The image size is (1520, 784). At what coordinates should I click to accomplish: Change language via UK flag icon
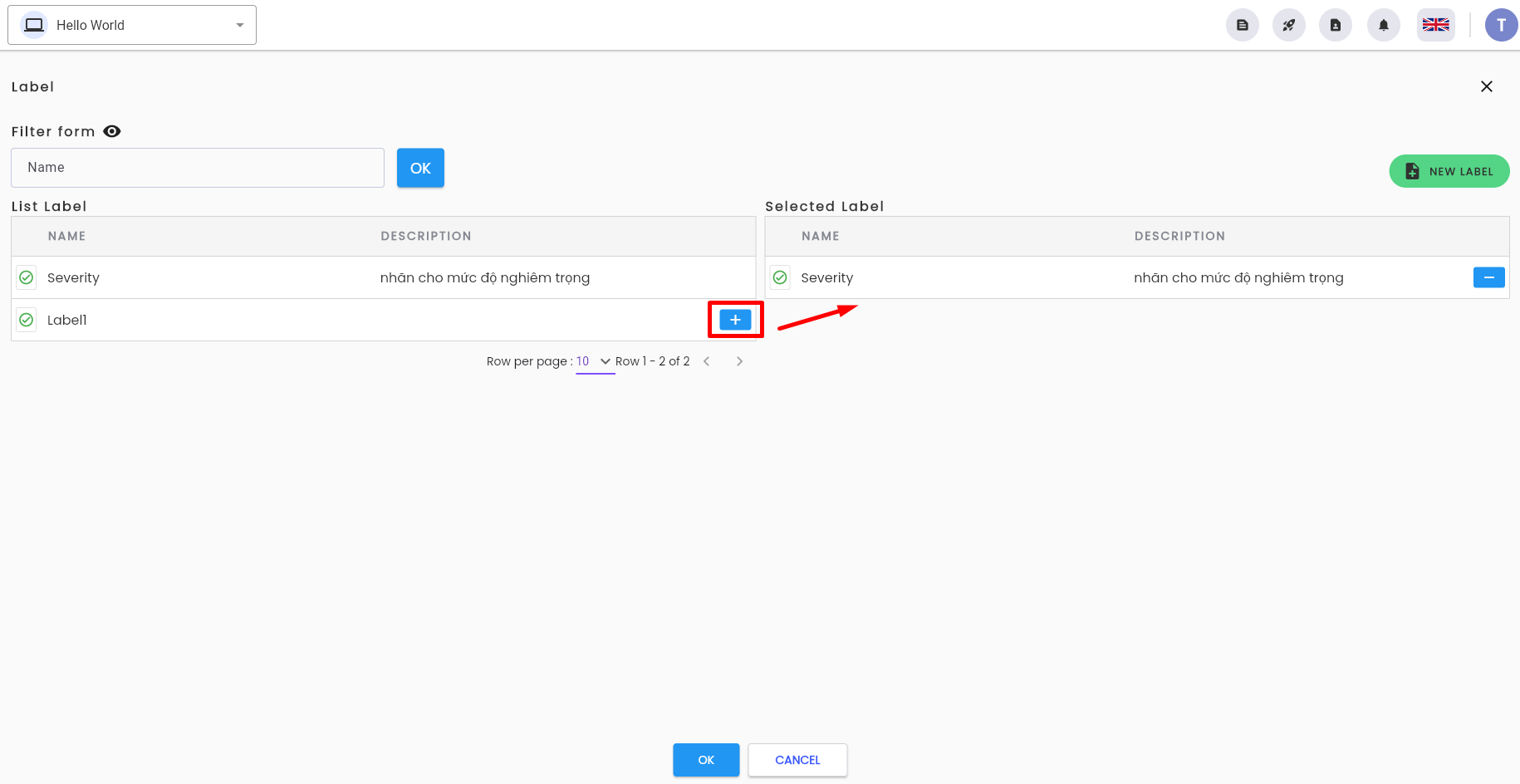[x=1436, y=25]
